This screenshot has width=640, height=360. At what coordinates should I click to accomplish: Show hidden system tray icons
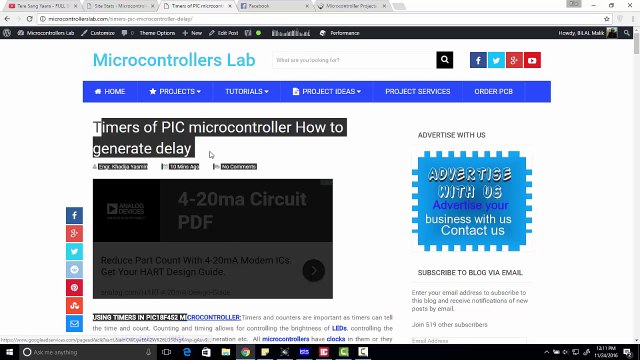click(x=546, y=352)
